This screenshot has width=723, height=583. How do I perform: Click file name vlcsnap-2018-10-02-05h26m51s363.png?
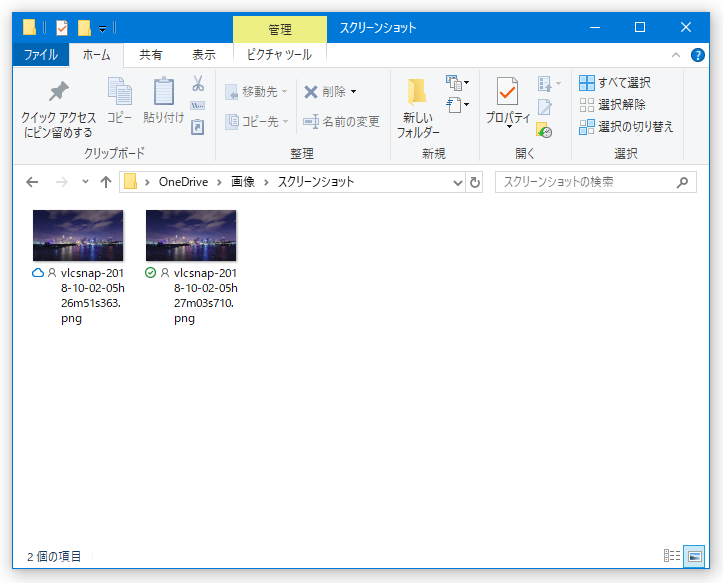pyautogui.click(x=93, y=296)
